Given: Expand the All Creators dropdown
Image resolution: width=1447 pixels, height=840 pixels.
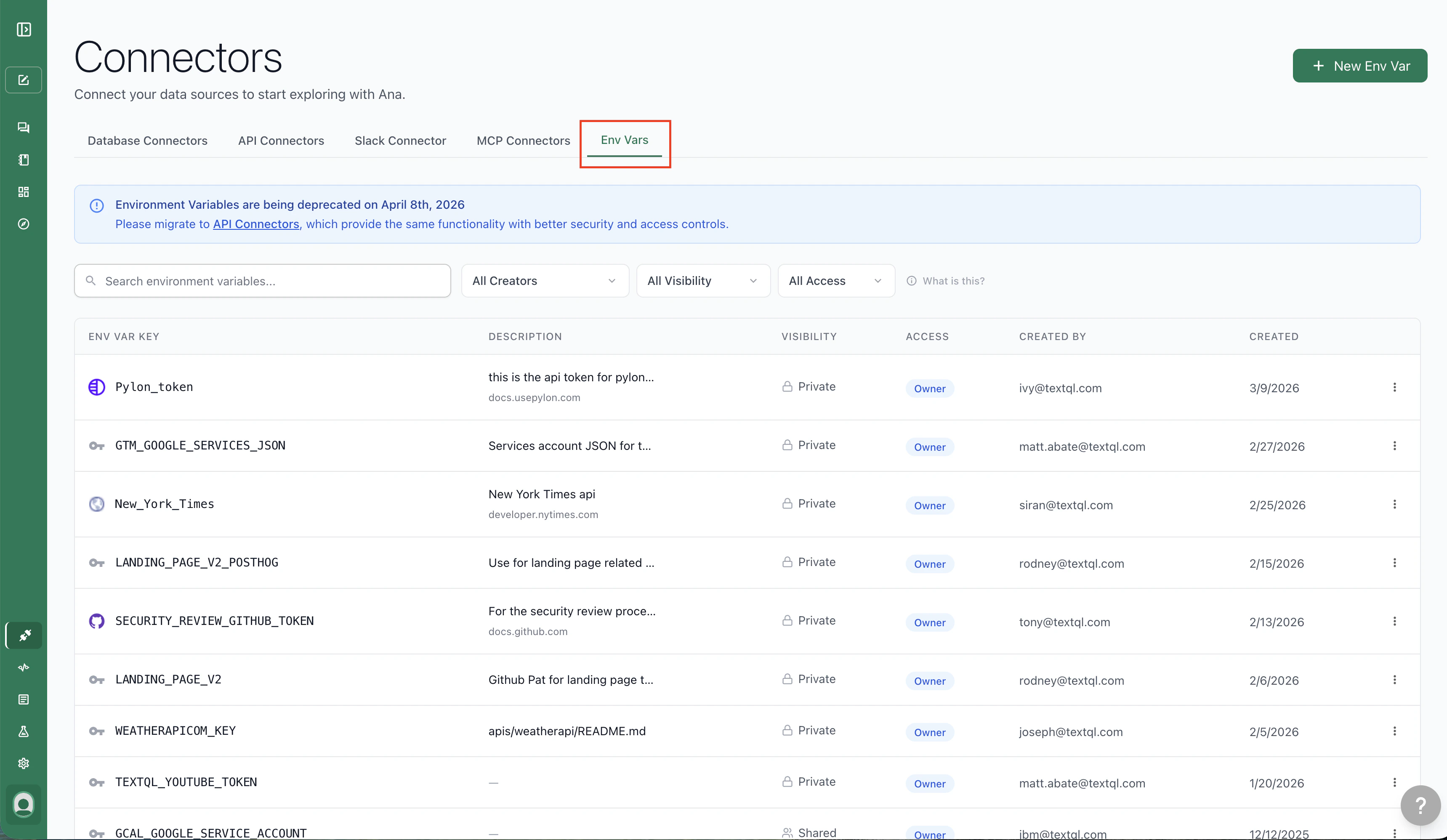Looking at the screenshot, I should (545, 281).
